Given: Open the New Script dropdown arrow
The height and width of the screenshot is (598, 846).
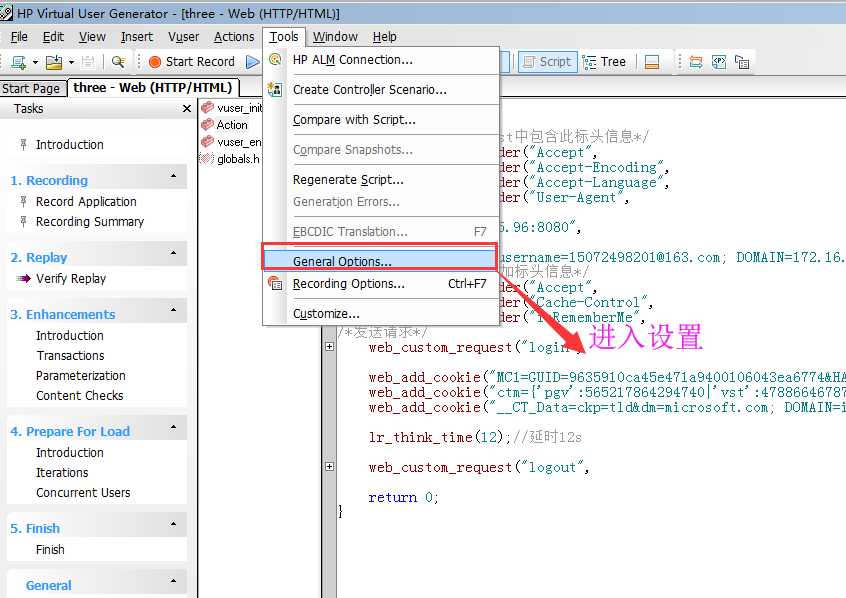Looking at the screenshot, I should point(35,63).
